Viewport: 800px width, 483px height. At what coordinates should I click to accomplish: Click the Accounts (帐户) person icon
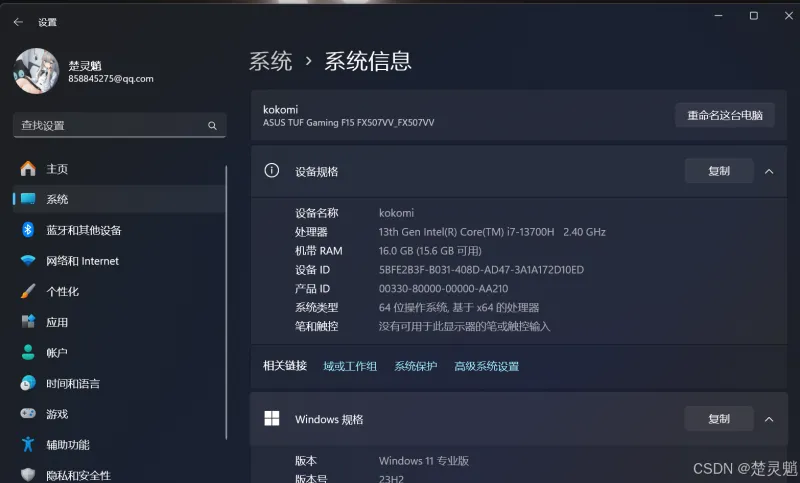click(28, 353)
